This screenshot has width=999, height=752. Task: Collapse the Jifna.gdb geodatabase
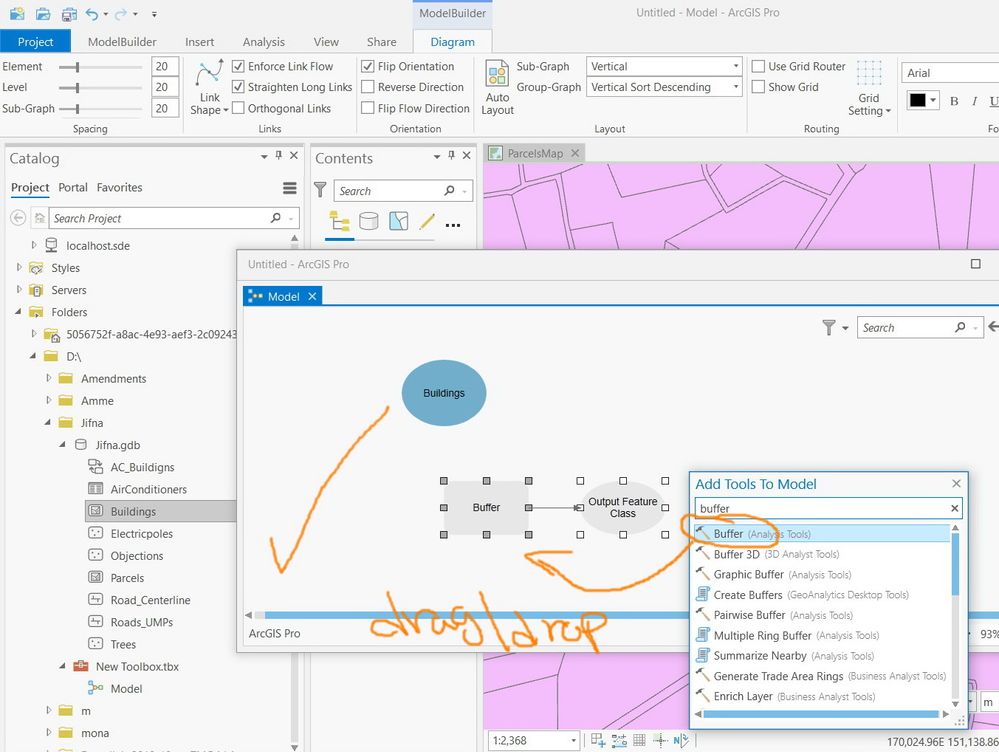pyautogui.click(x=62, y=444)
